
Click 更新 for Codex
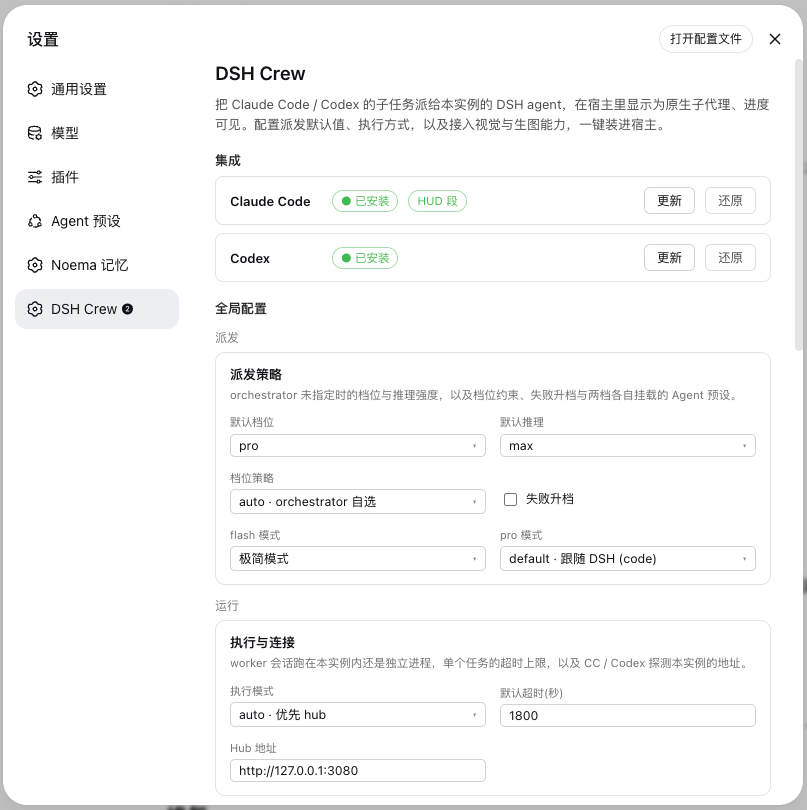(669, 257)
